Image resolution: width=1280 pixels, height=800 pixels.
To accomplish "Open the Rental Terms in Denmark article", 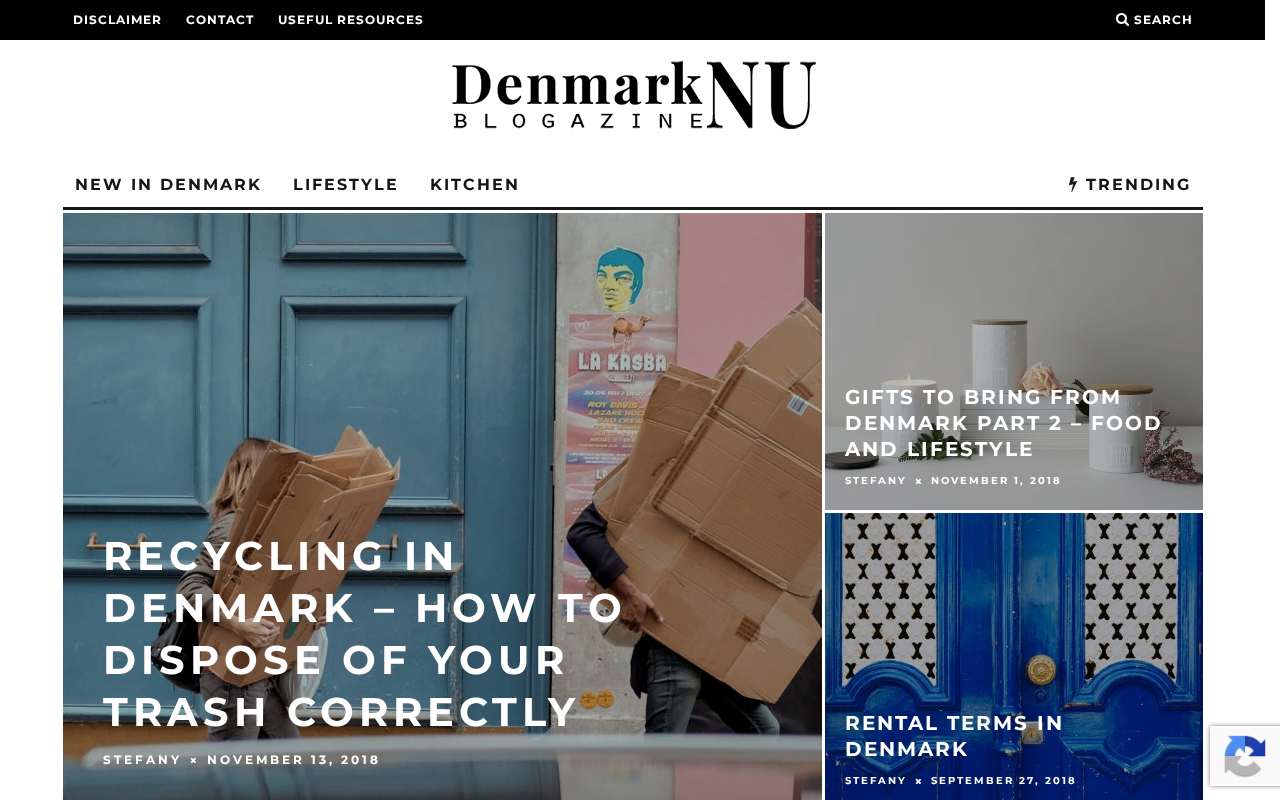I will [x=954, y=736].
